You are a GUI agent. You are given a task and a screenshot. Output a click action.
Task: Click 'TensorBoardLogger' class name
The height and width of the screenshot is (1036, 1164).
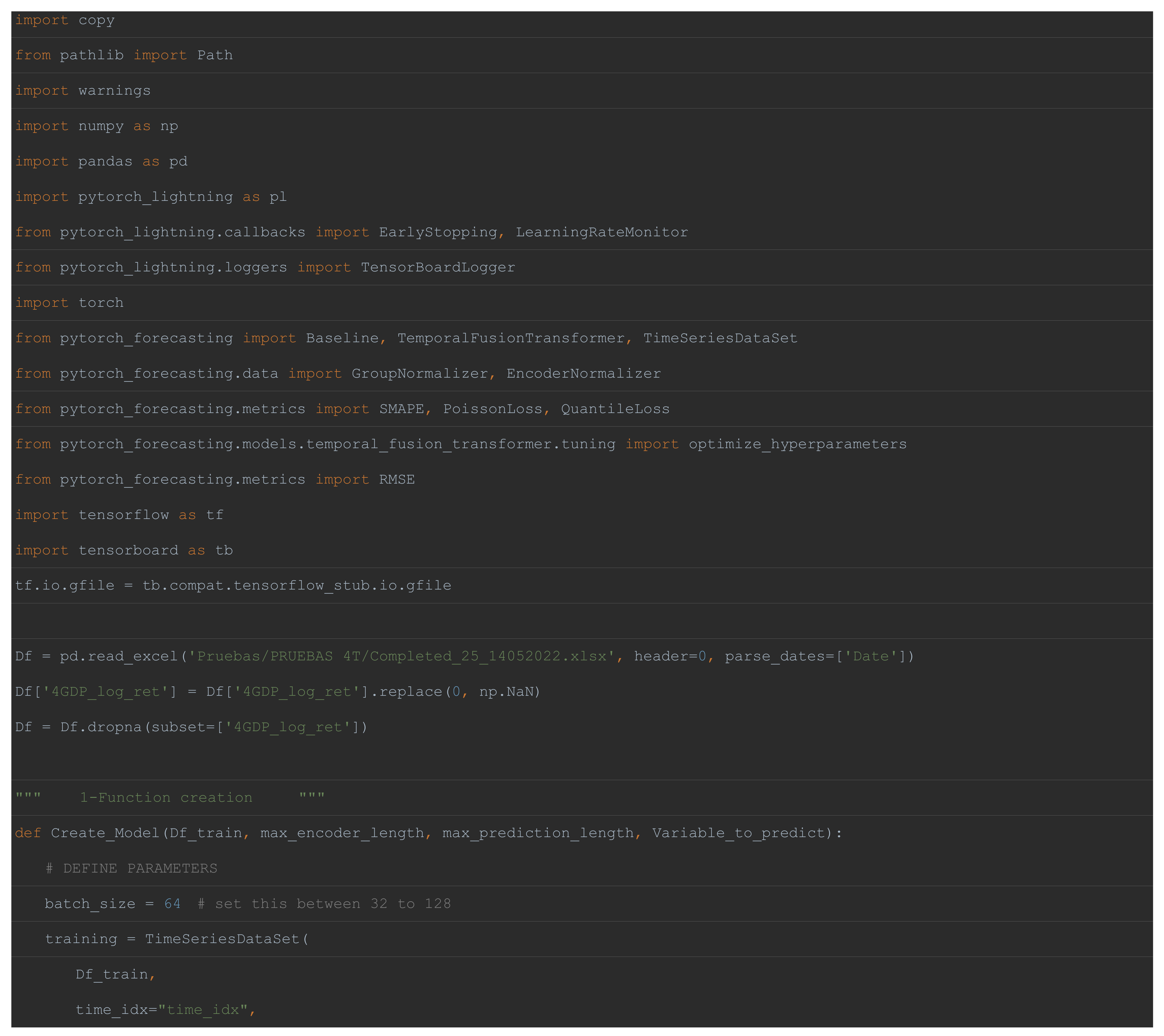(438, 268)
